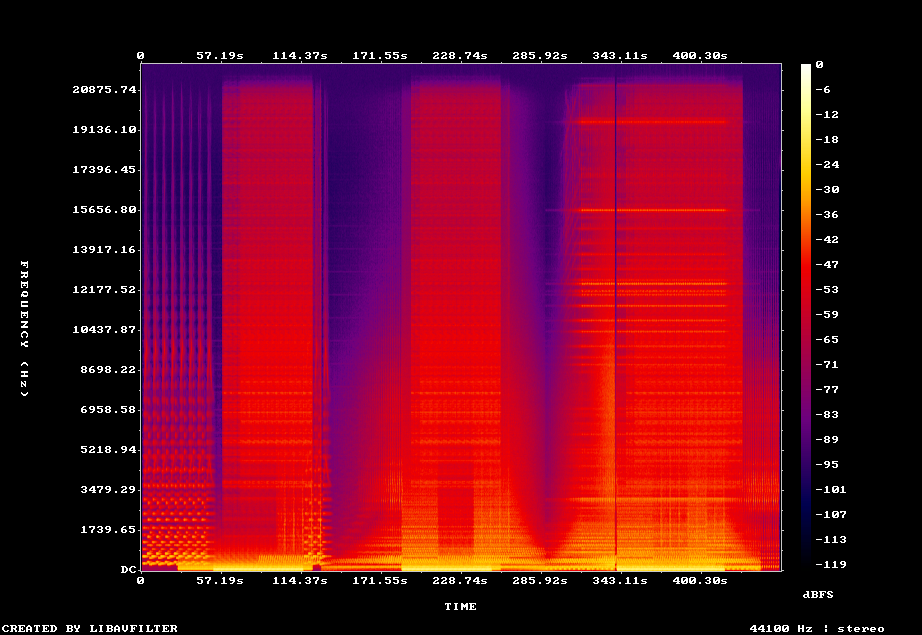This screenshot has height=635, width=922.
Task: Select the 343.11s label on the bottom time axis
Action: pyautogui.click(x=620, y=580)
